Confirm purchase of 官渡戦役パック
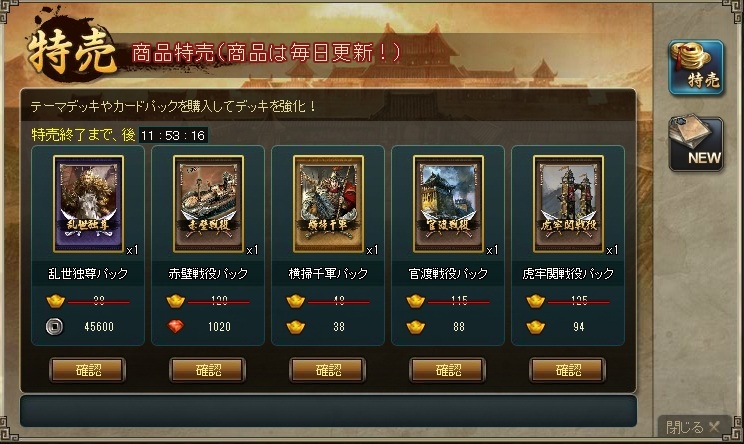This screenshot has width=744, height=444. pyautogui.click(x=448, y=370)
